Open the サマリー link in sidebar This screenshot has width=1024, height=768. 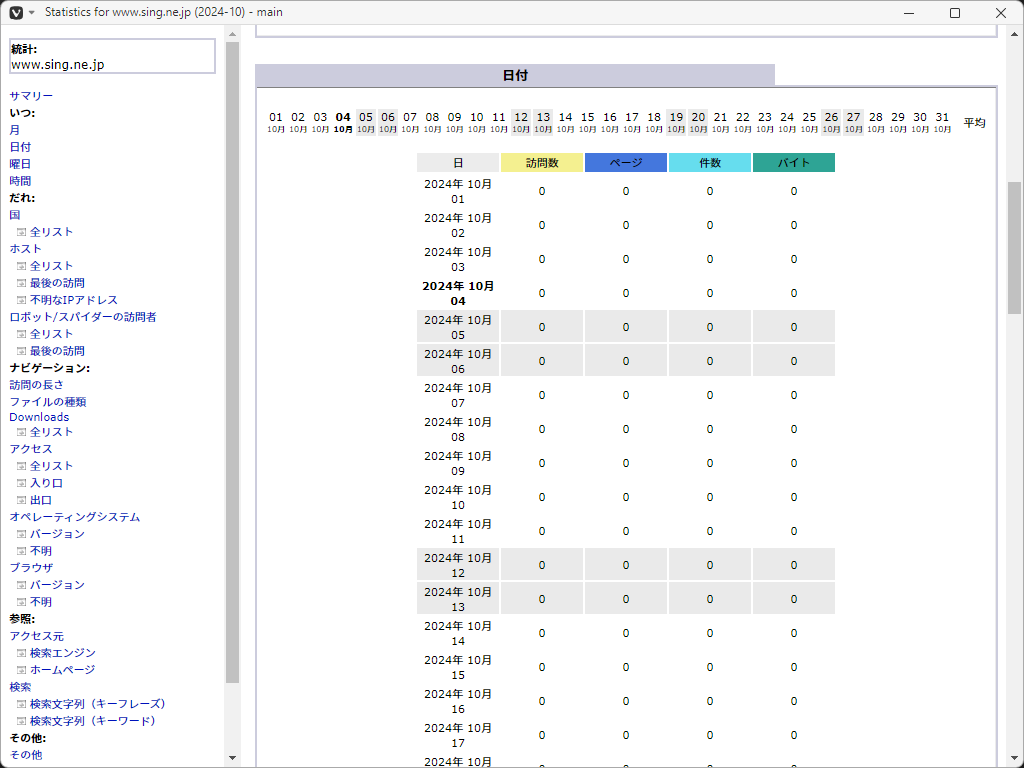31,96
